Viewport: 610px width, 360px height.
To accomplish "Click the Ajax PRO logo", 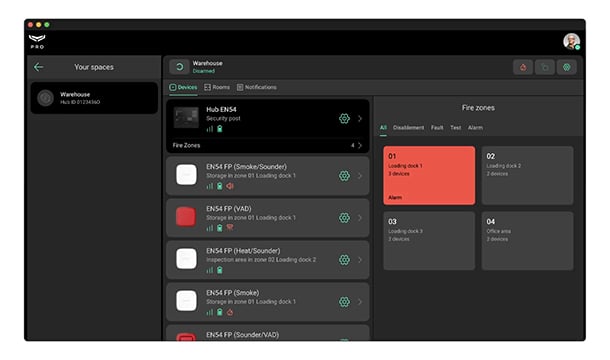I will pos(37,41).
